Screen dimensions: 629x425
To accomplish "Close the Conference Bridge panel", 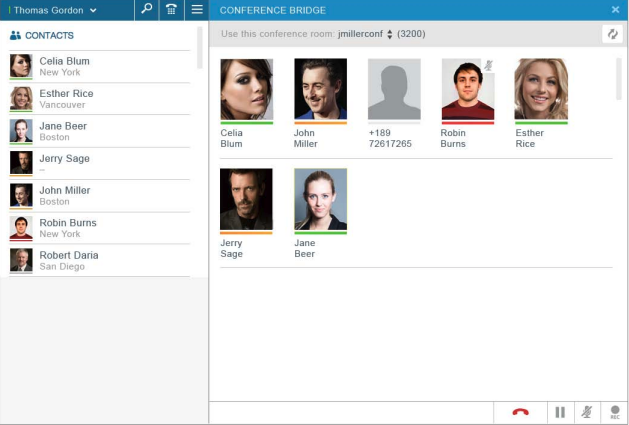I will pos(615,10).
